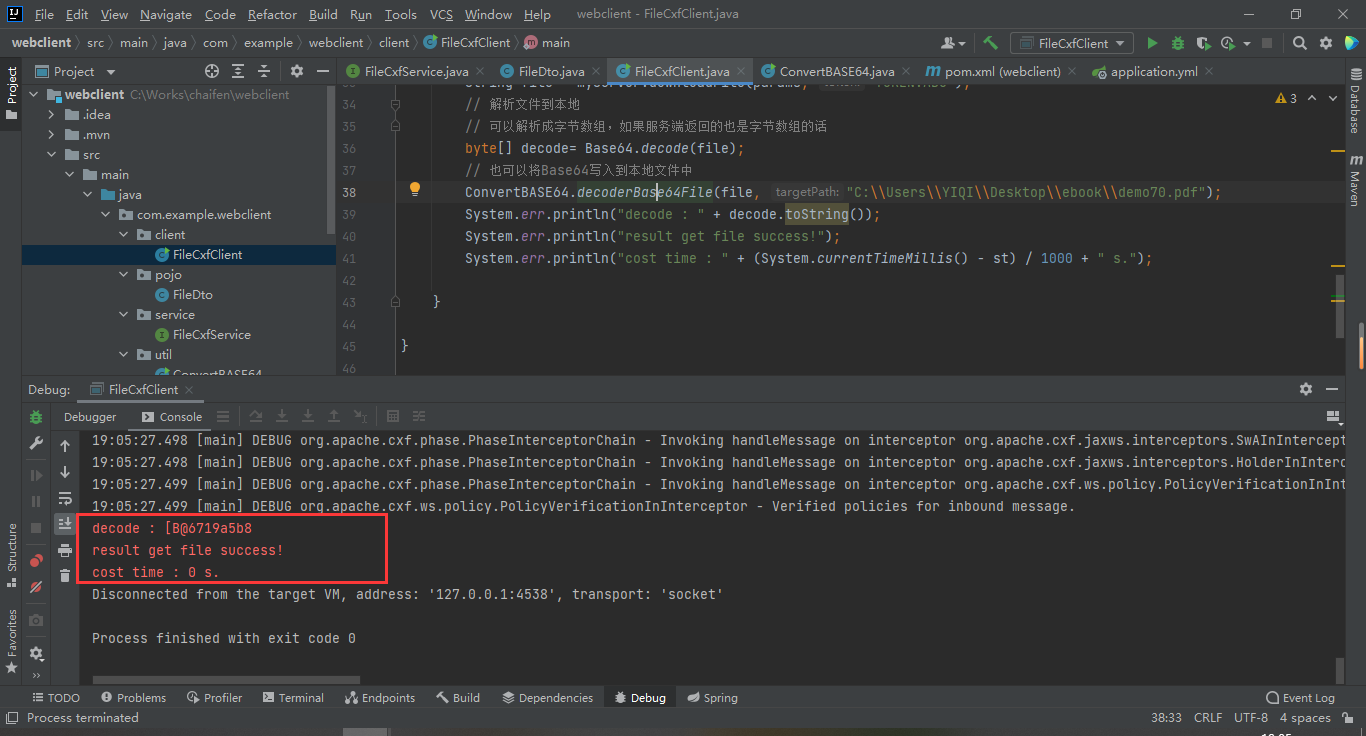Open the TODO tool window
Screen dimensions: 1366x736
[x=56, y=697]
